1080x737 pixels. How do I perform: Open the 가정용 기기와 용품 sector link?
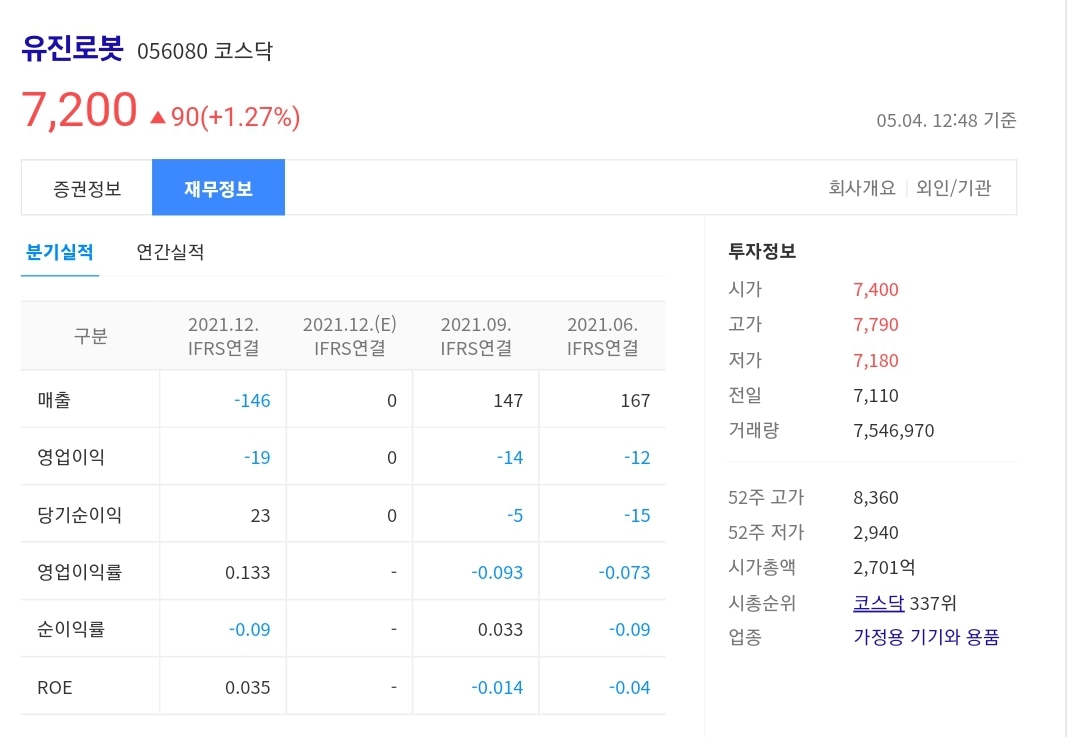coord(926,637)
